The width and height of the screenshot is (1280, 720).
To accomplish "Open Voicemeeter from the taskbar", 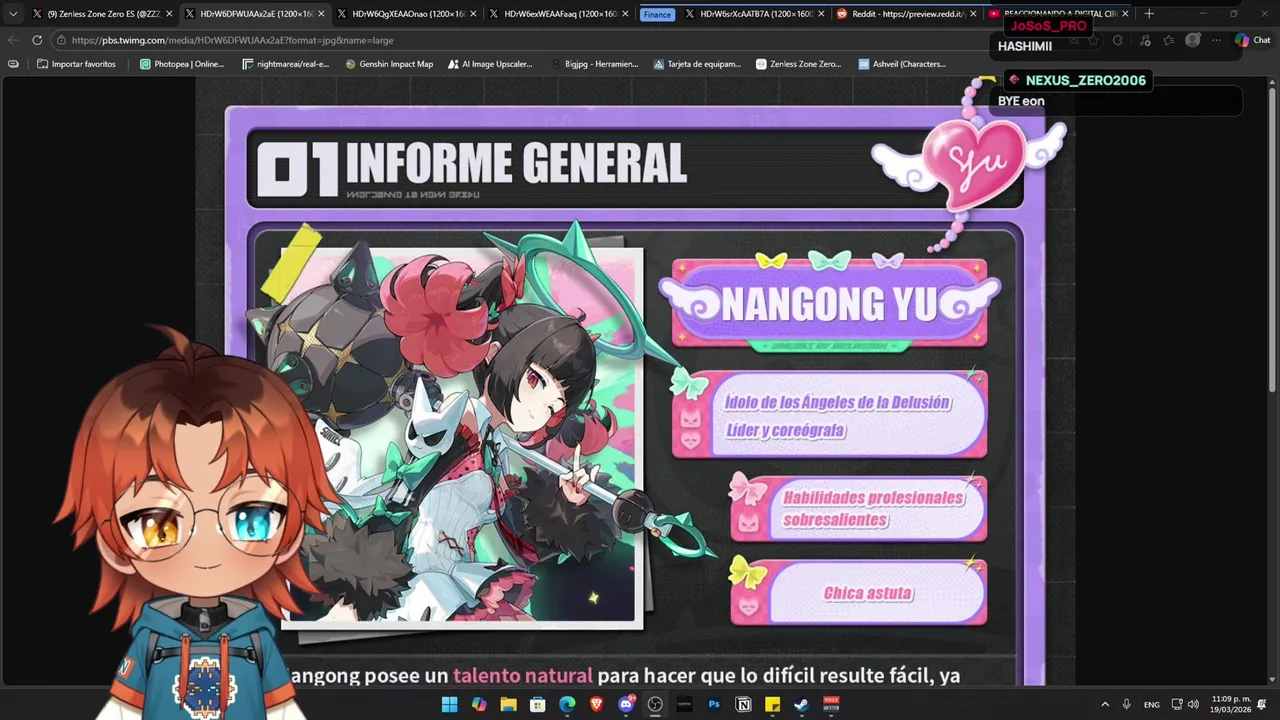I will pos(831,704).
